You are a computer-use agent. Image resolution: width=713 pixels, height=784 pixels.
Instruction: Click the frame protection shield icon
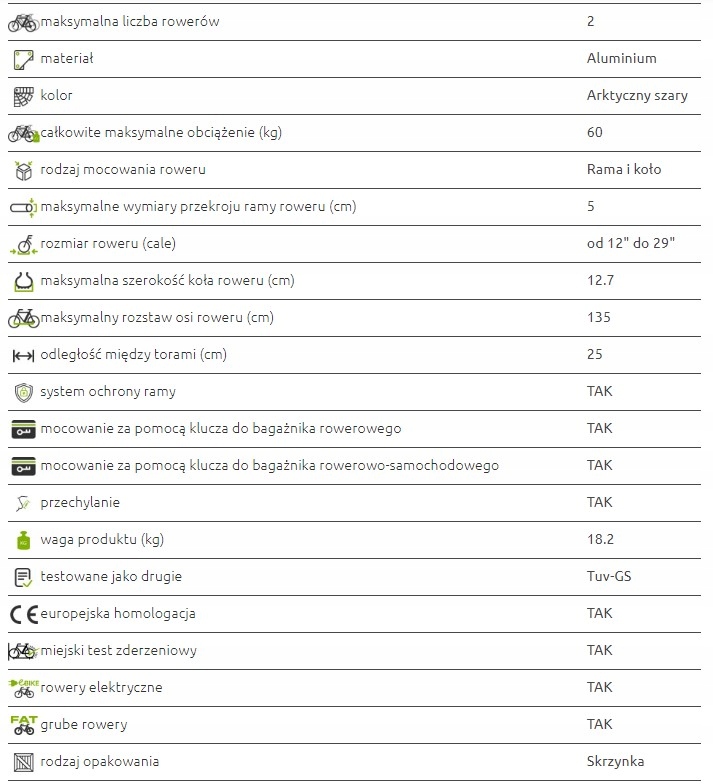(23, 392)
